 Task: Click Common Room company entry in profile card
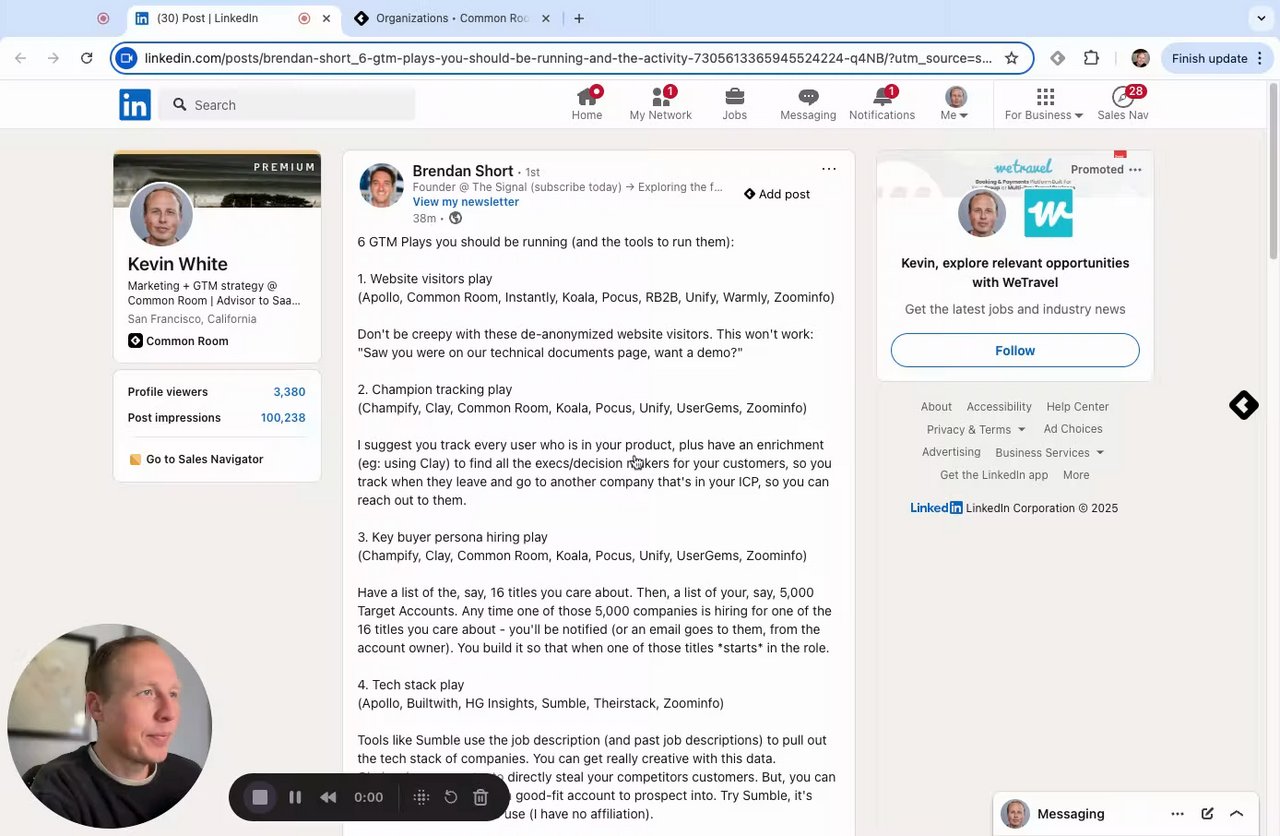tap(178, 341)
